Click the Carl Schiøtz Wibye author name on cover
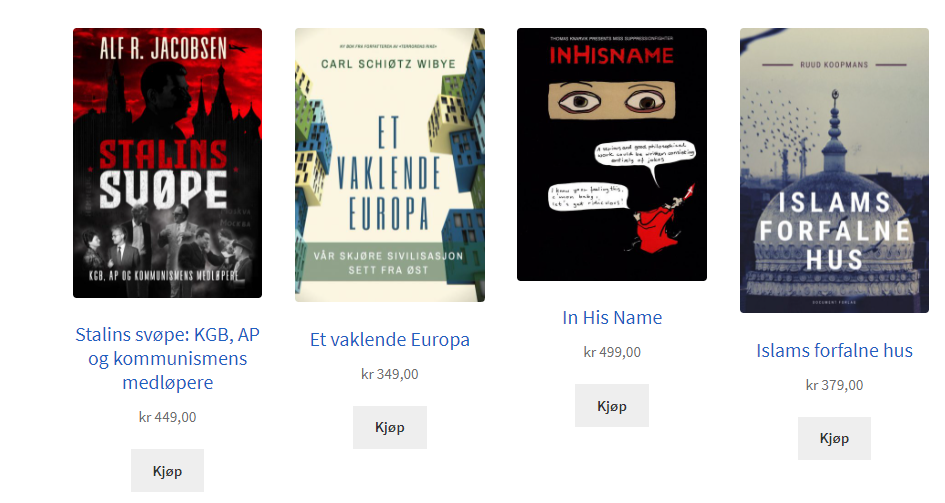This screenshot has height=503, width=945. pyautogui.click(x=388, y=64)
